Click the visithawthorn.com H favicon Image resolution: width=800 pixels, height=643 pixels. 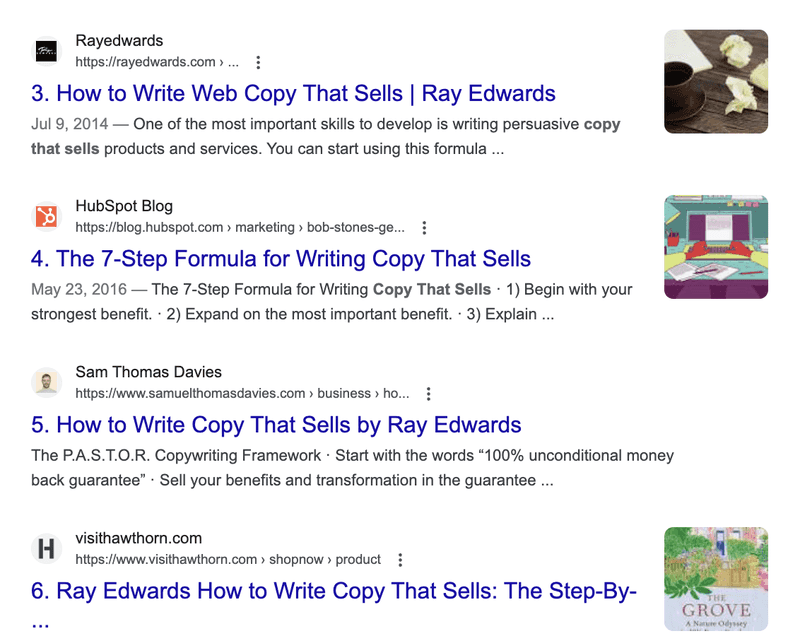(x=46, y=549)
